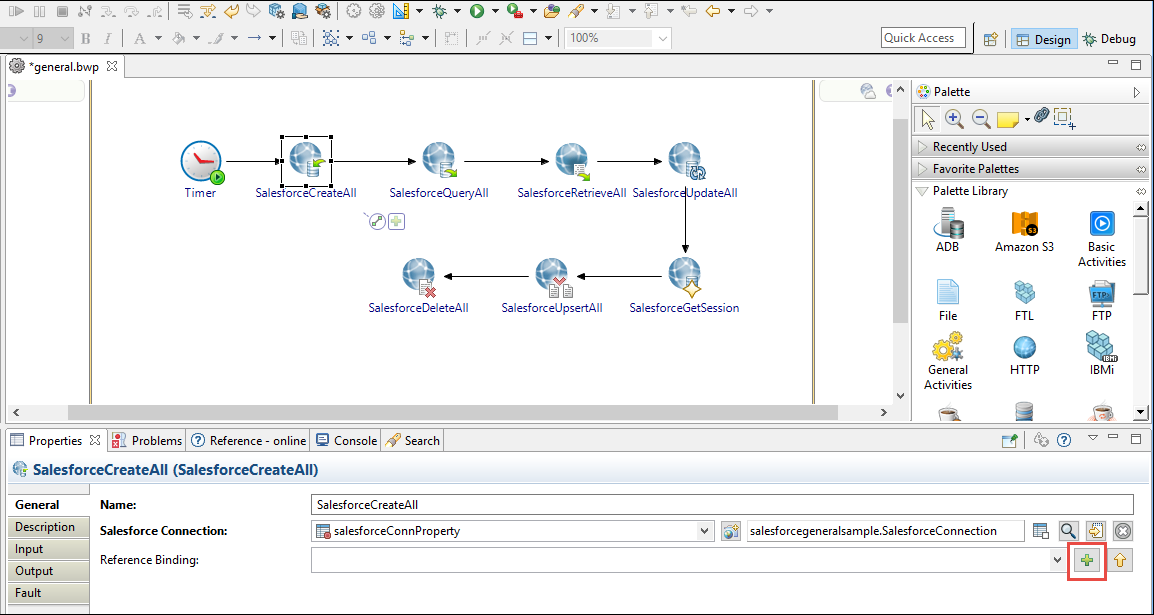Image resolution: width=1154 pixels, height=615 pixels.
Task: Select the Timer activity in the process
Action: coord(202,163)
